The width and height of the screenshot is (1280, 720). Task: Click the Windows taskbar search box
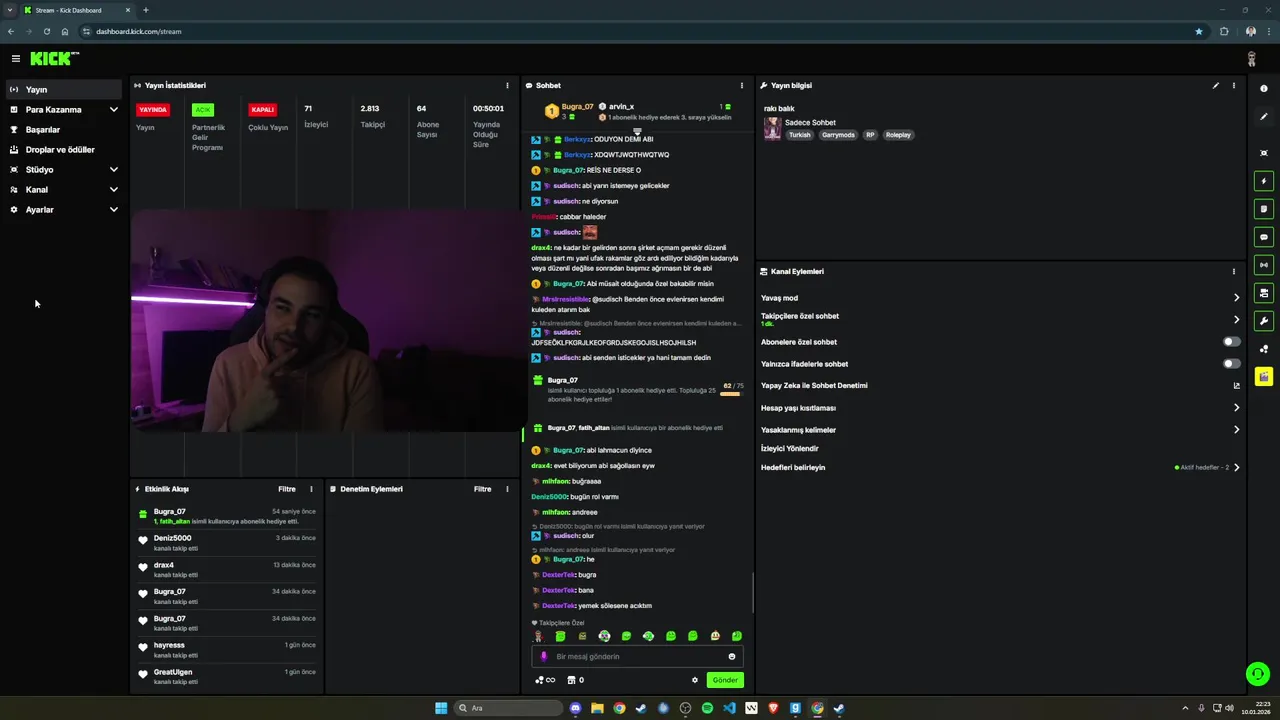pos(508,708)
